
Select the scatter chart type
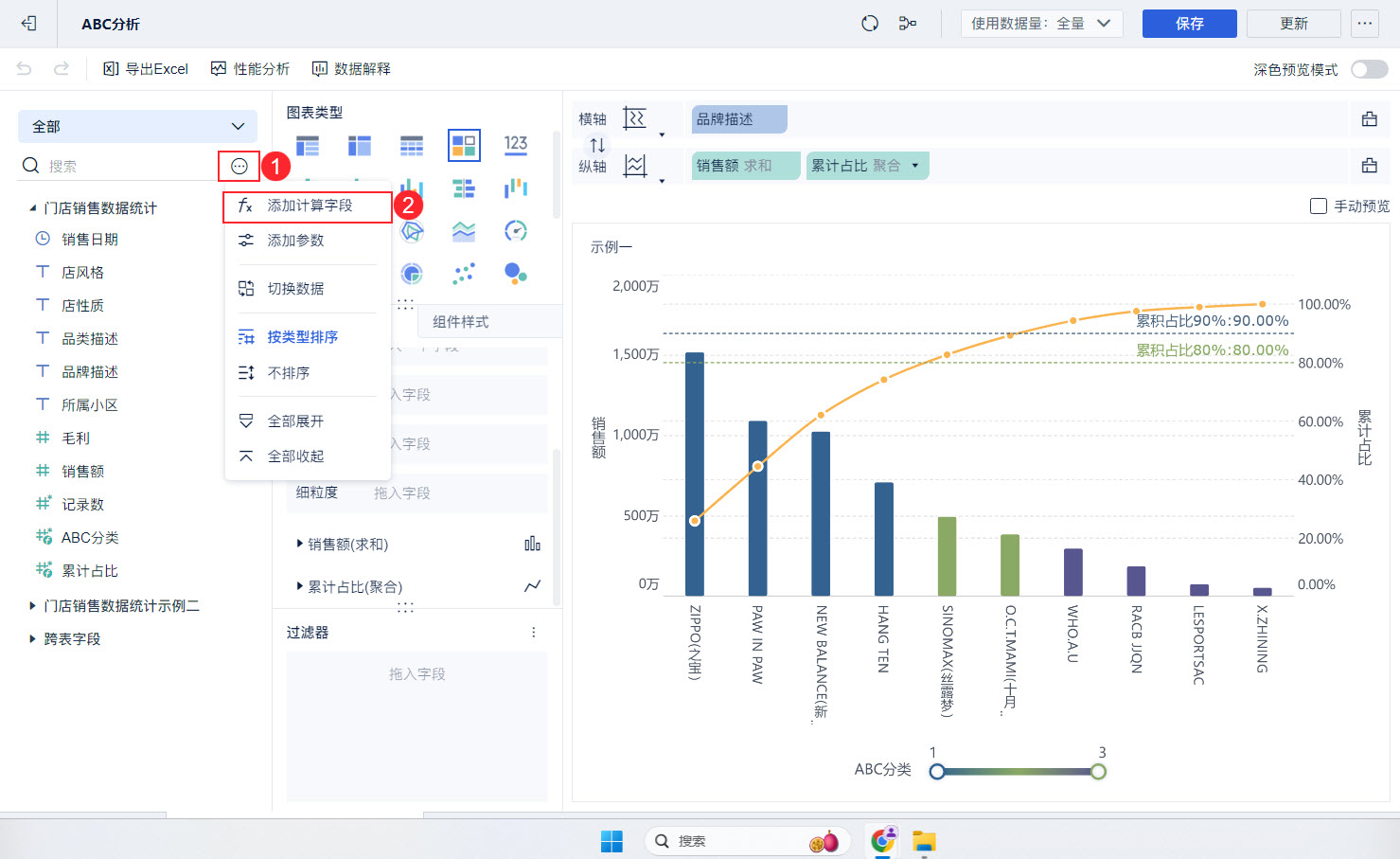[x=464, y=274]
